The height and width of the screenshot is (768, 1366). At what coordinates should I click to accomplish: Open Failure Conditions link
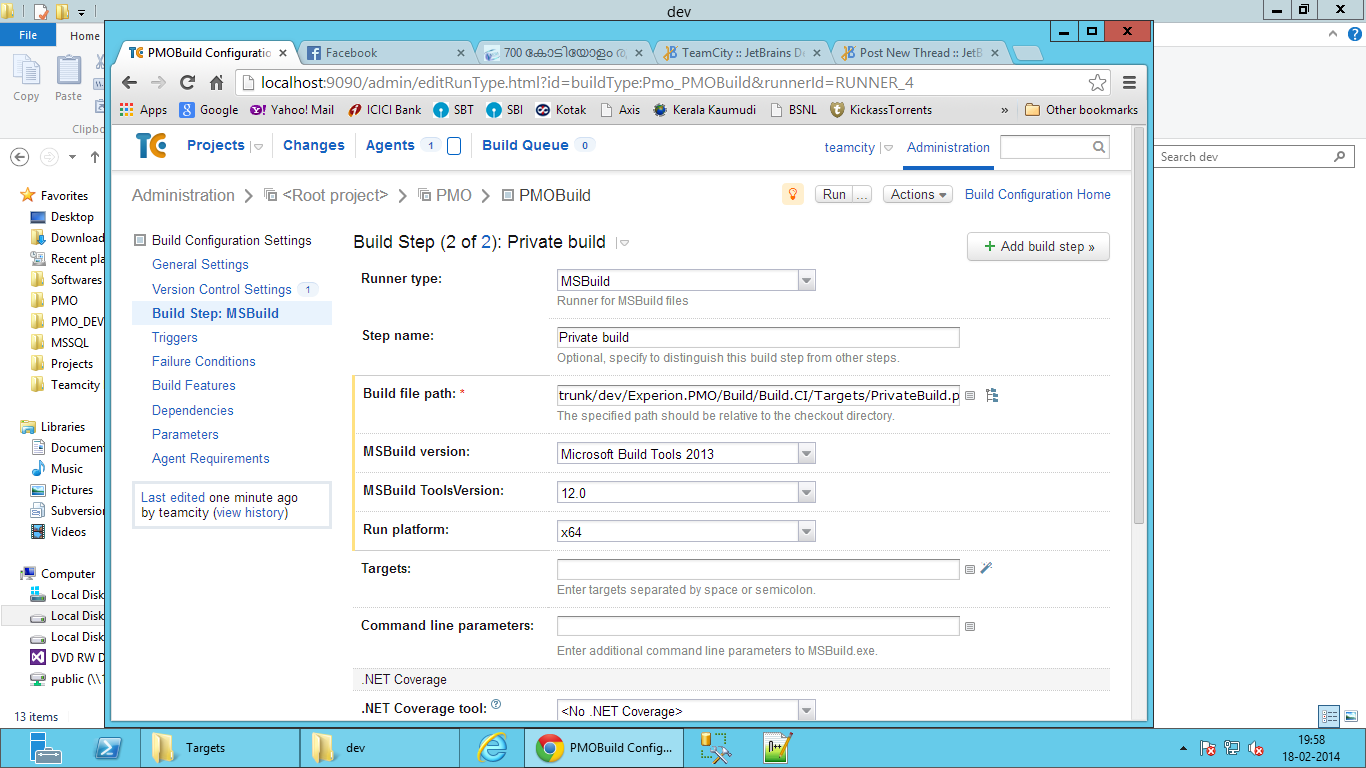[204, 362]
